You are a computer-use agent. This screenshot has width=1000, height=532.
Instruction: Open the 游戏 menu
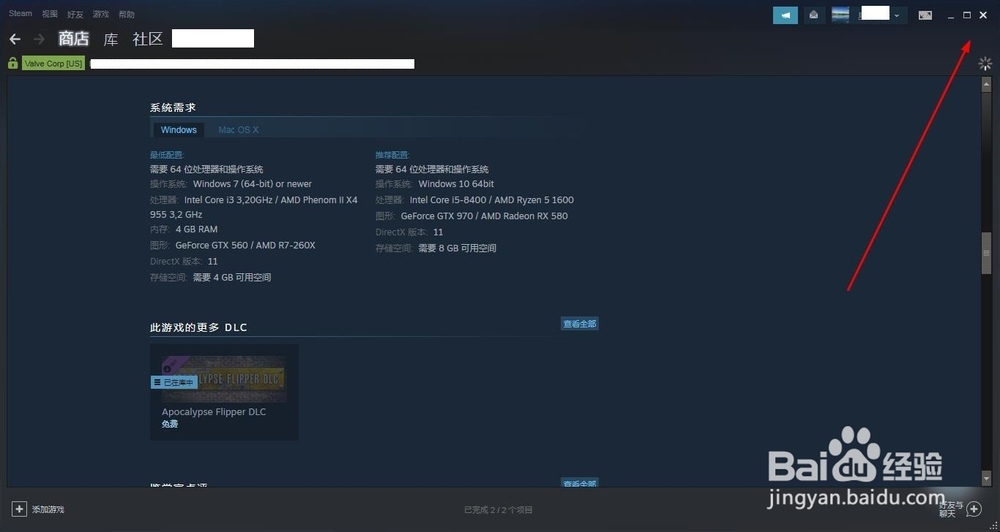[x=101, y=14]
